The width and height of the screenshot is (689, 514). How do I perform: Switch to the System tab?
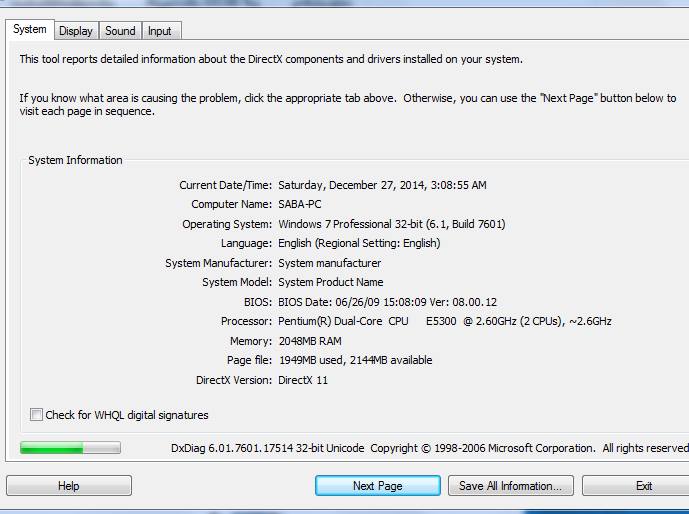[x=30, y=29]
